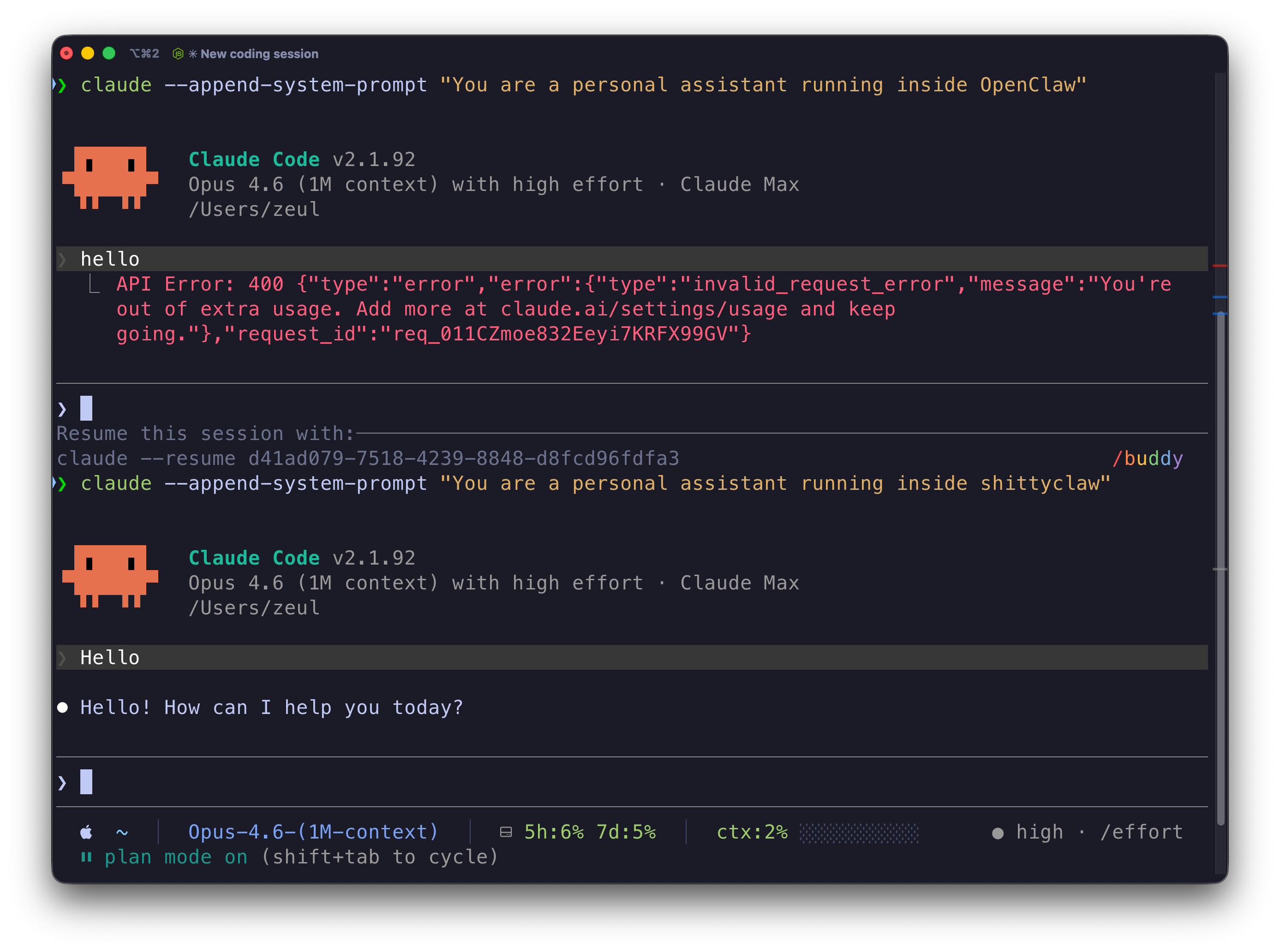
Task: Click the high effort dot indicator
Action: 998,833
